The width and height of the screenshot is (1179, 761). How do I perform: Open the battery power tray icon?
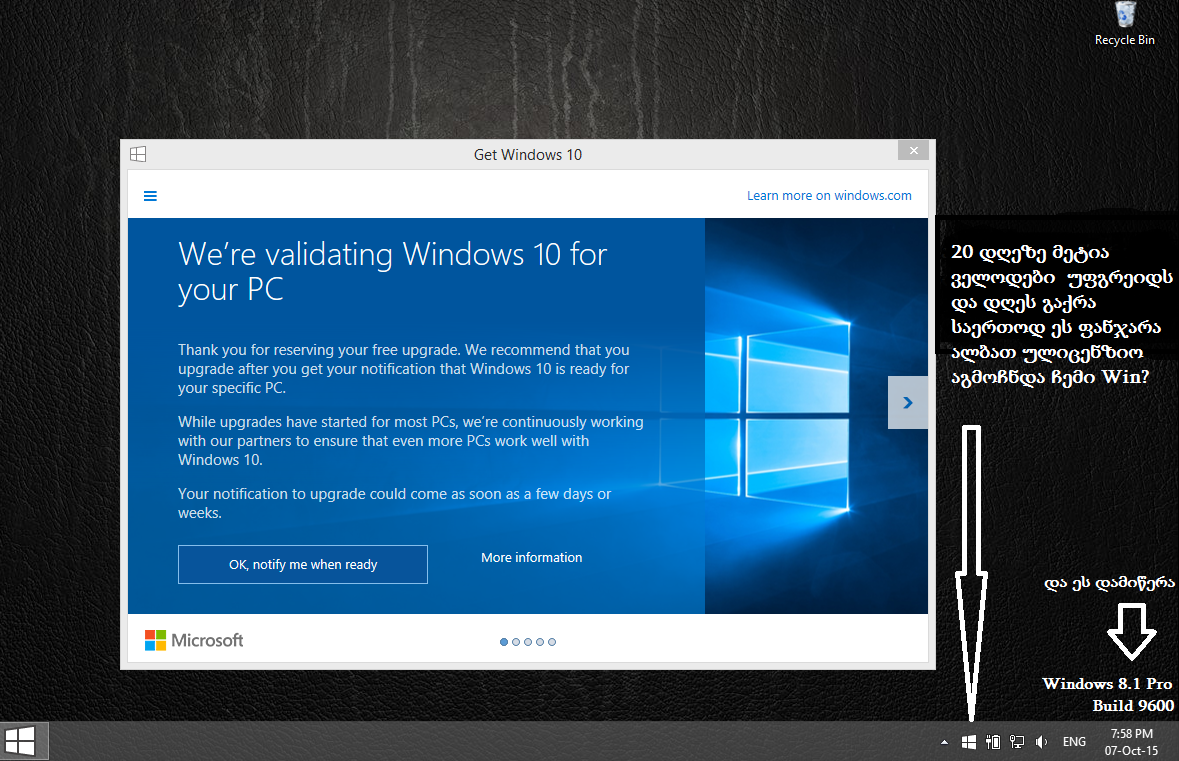(x=993, y=742)
